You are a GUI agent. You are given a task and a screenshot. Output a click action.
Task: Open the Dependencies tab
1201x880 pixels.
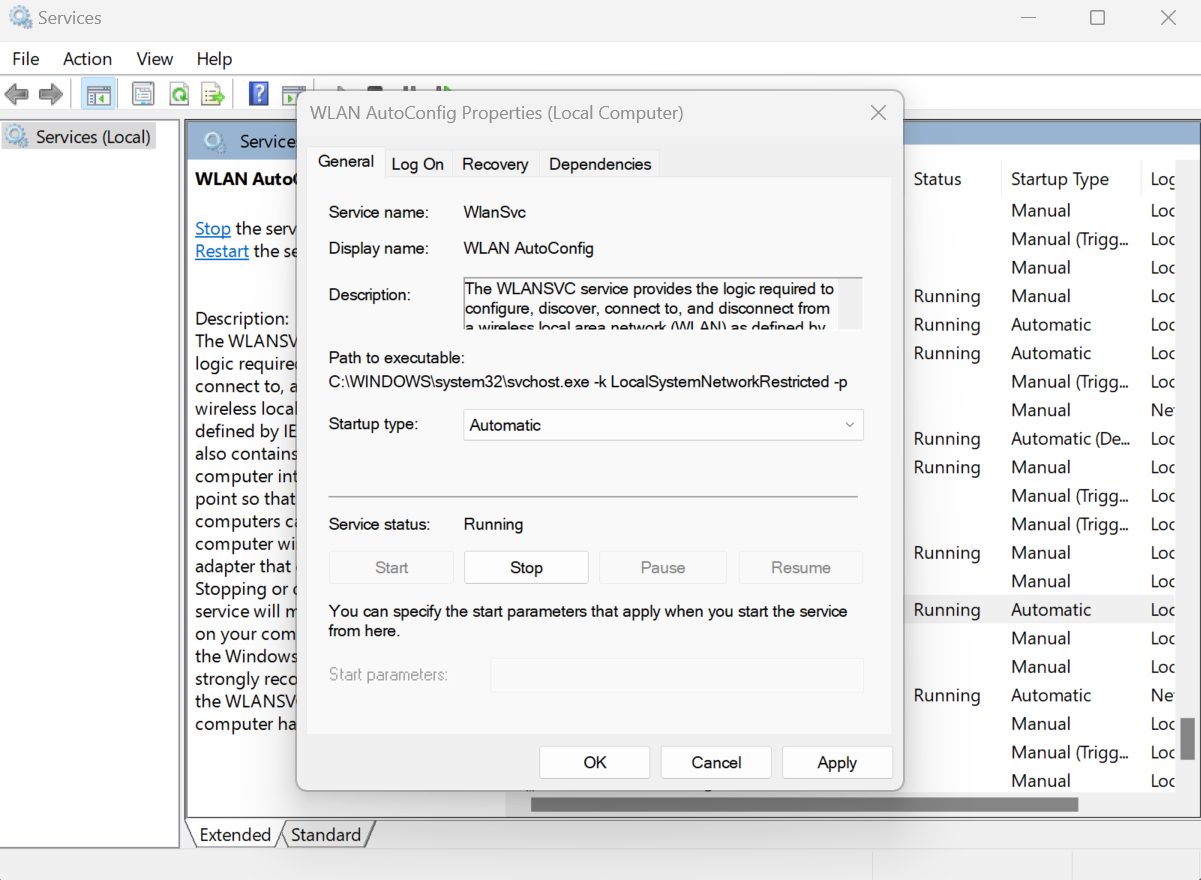coord(600,164)
